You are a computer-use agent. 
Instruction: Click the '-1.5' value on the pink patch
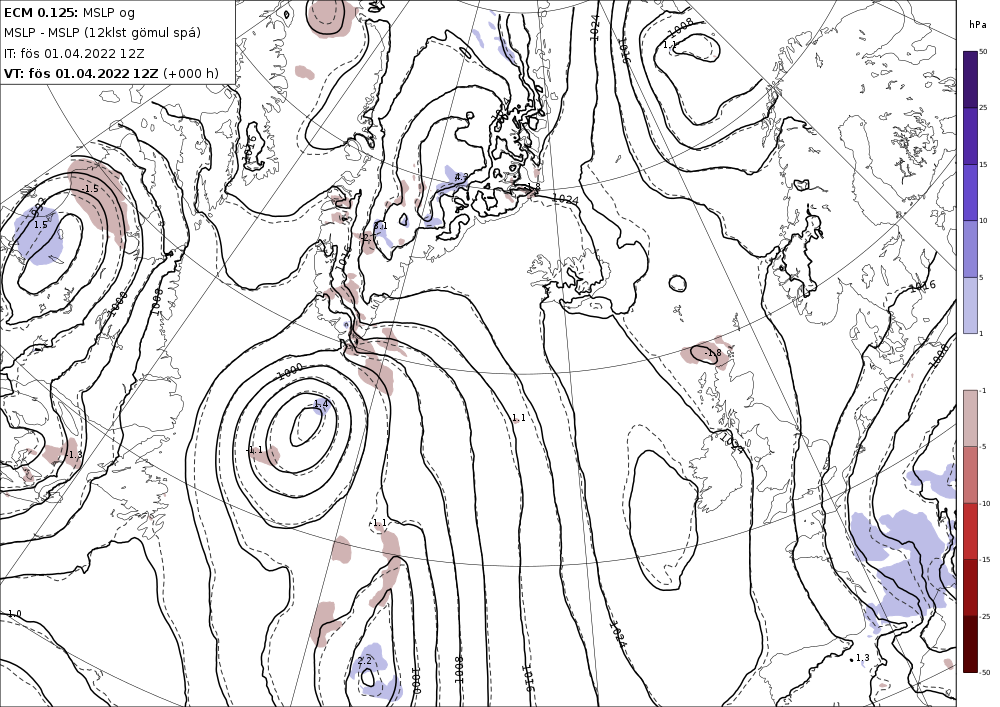[91, 189]
